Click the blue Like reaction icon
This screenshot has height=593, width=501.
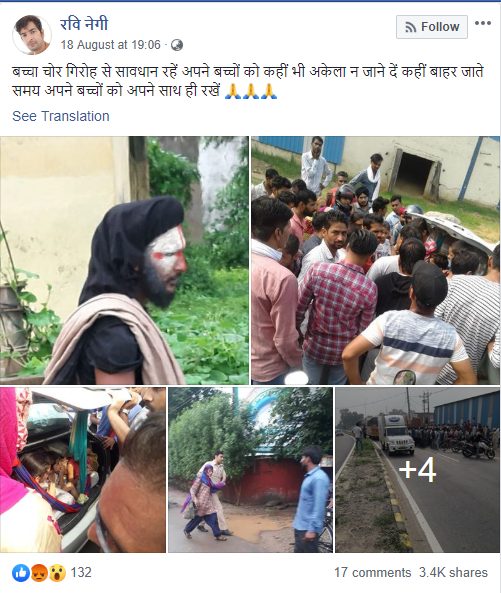pos(21,573)
